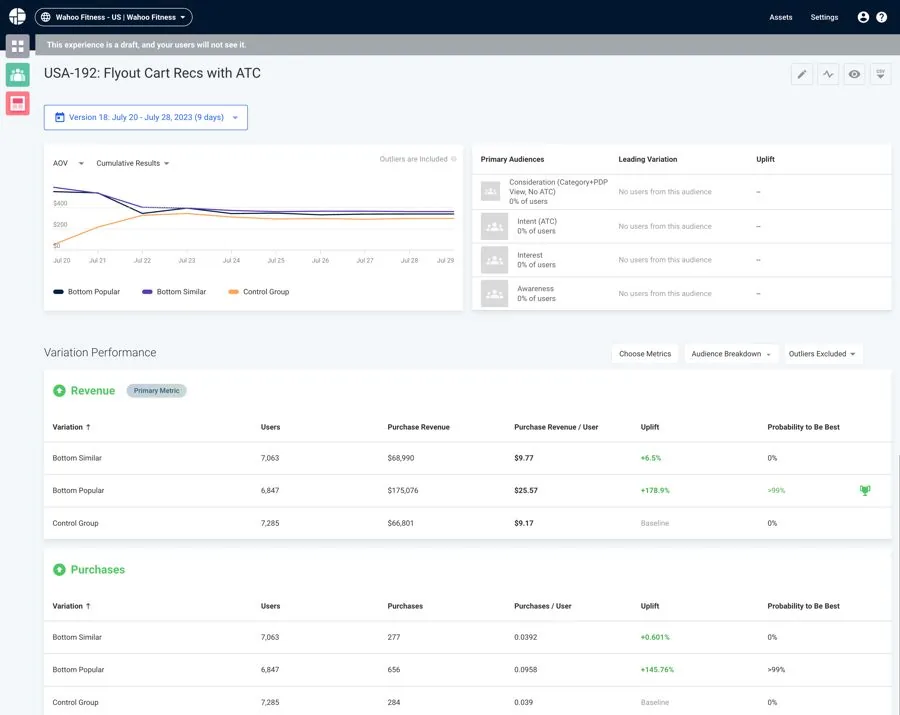Sort Purchases table by Variation column
The height and width of the screenshot is (715, 900).
(x=71, y=606)
